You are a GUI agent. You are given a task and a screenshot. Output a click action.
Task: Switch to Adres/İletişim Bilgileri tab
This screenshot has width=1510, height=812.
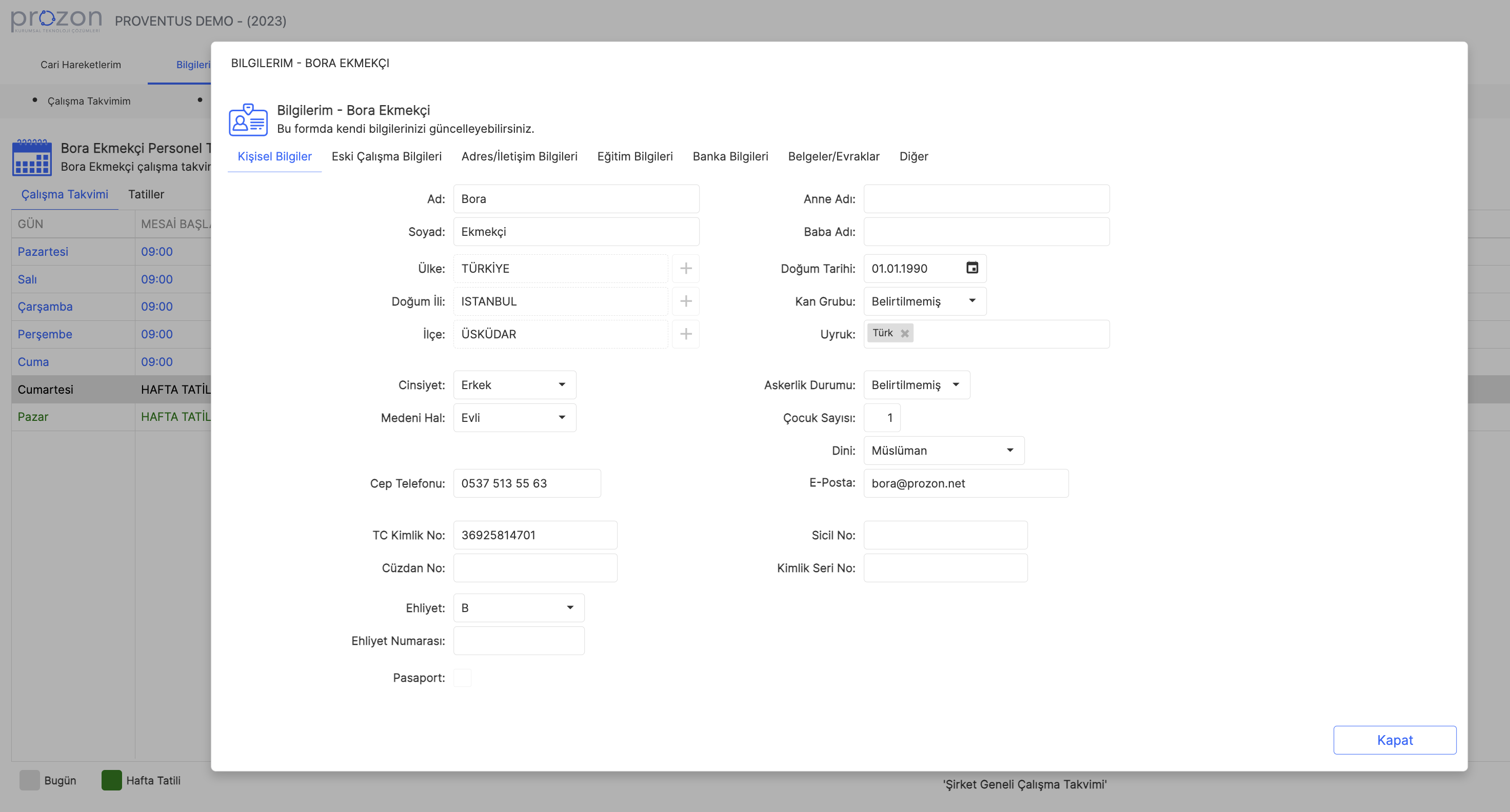(x=519, y=156)
